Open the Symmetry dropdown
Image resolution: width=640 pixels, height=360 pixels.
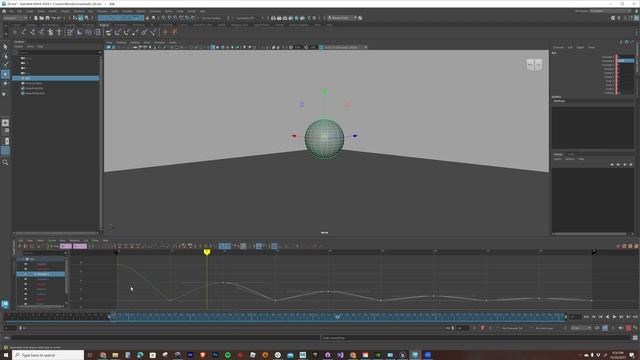click(246, 18)
